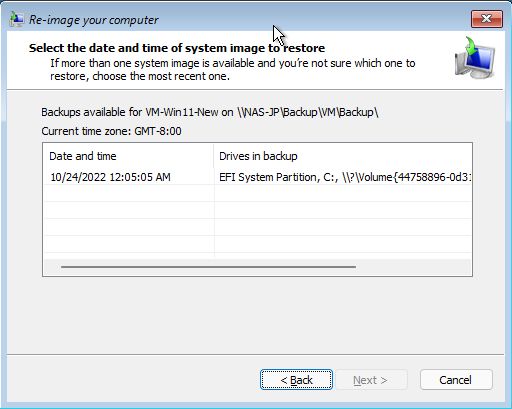This screenshot has height=409, width=512.
Task: Cancel the system image restore wizard
Action: pyautogui.click(x=456, y=380)
